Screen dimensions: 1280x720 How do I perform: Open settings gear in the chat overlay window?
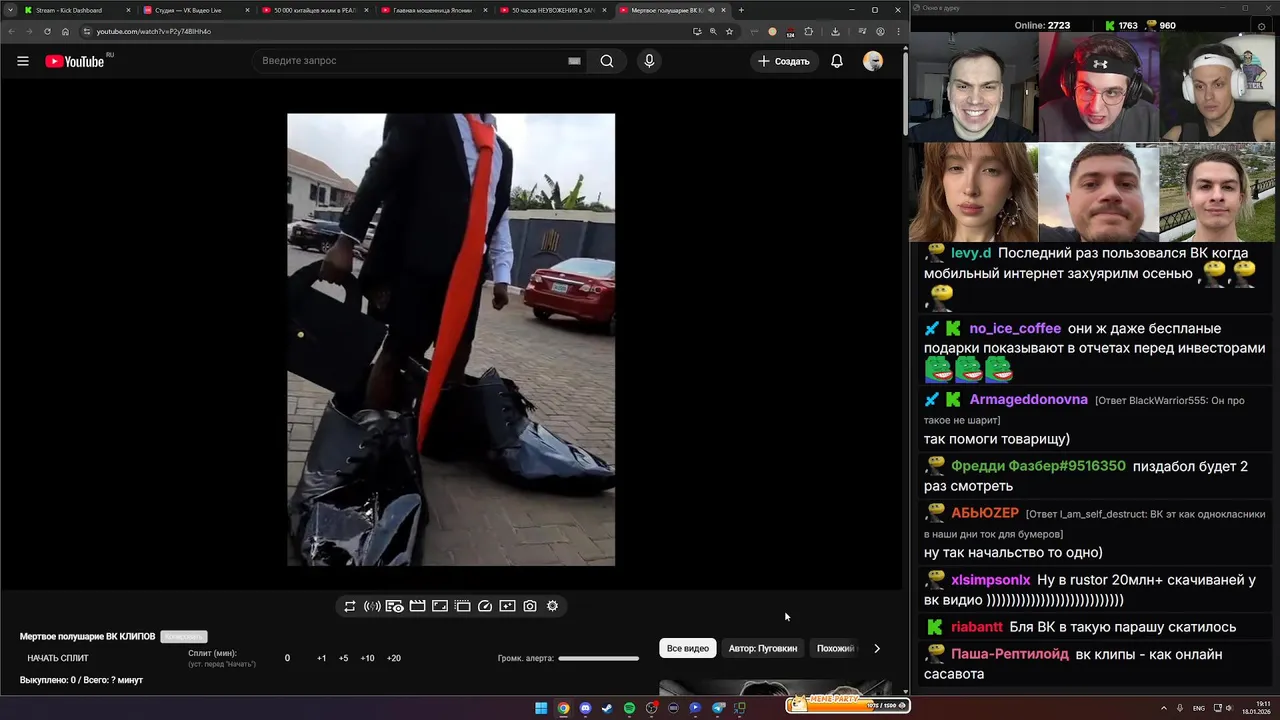[x=1260, y=25]
